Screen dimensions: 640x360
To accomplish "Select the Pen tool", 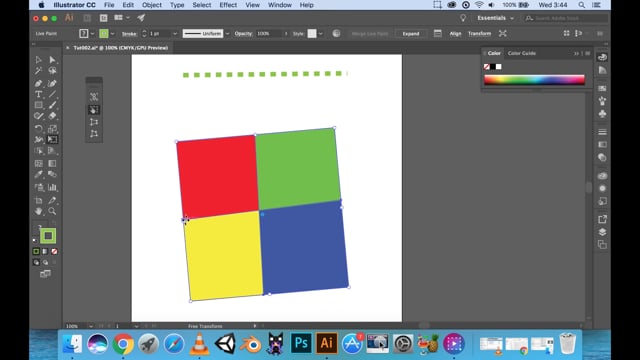I will [38, 83].
